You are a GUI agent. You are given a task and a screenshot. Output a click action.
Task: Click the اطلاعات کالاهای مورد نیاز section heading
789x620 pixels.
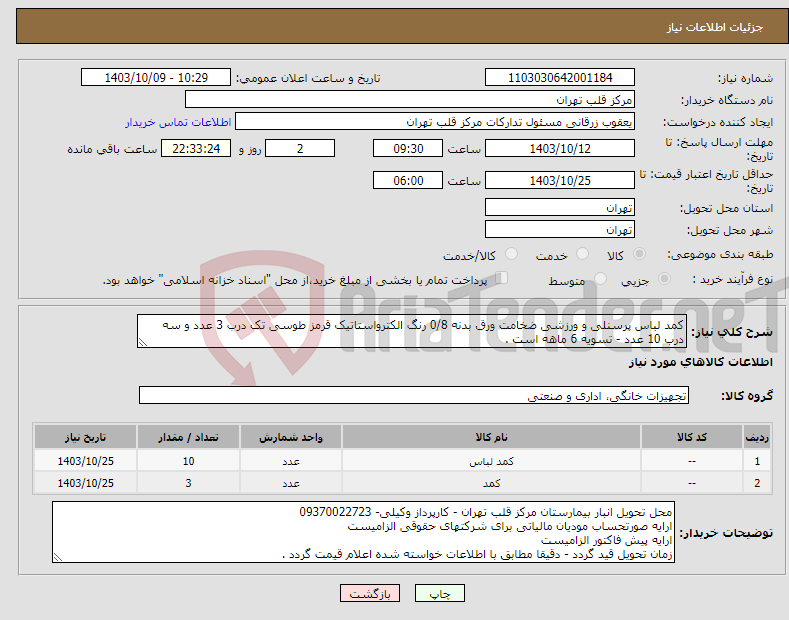[x=700, y=362]
